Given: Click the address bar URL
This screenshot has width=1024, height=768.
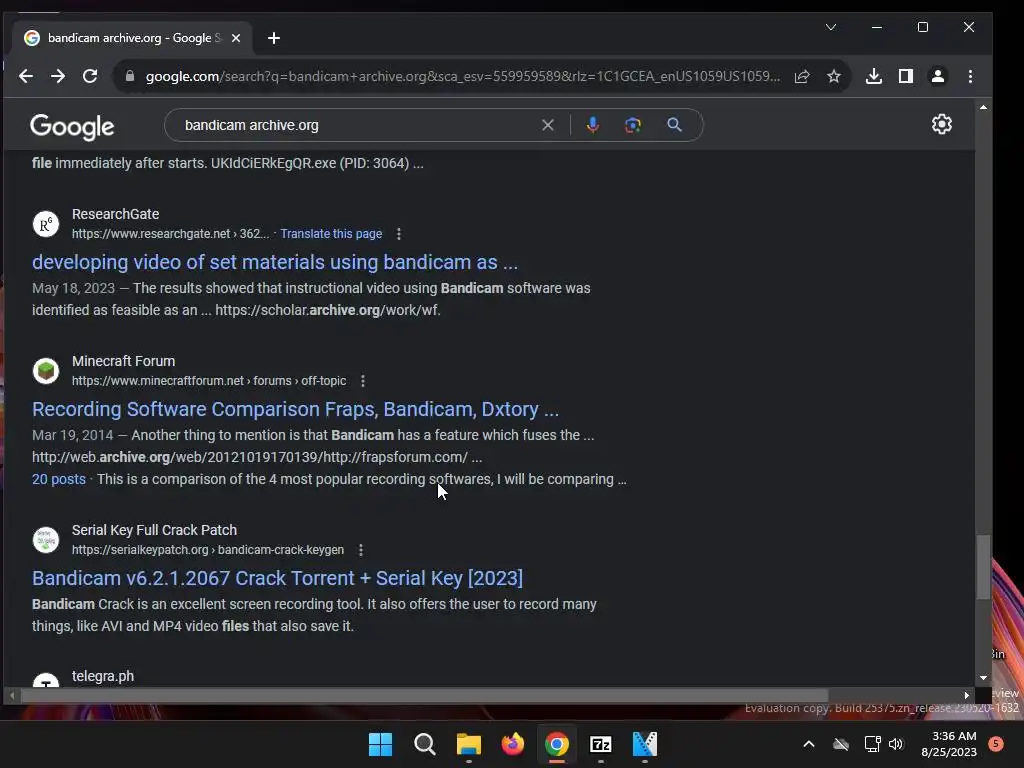Looking at the screenshot, I should point(462,76).
